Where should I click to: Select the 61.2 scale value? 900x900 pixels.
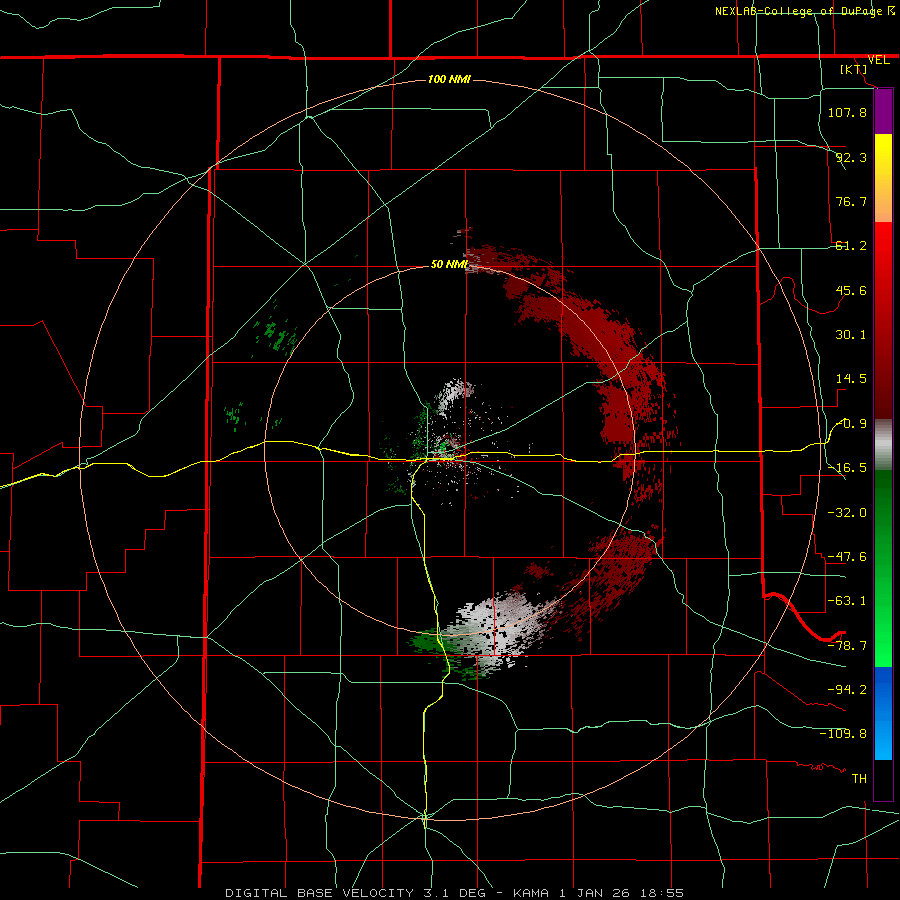[851, 246]
